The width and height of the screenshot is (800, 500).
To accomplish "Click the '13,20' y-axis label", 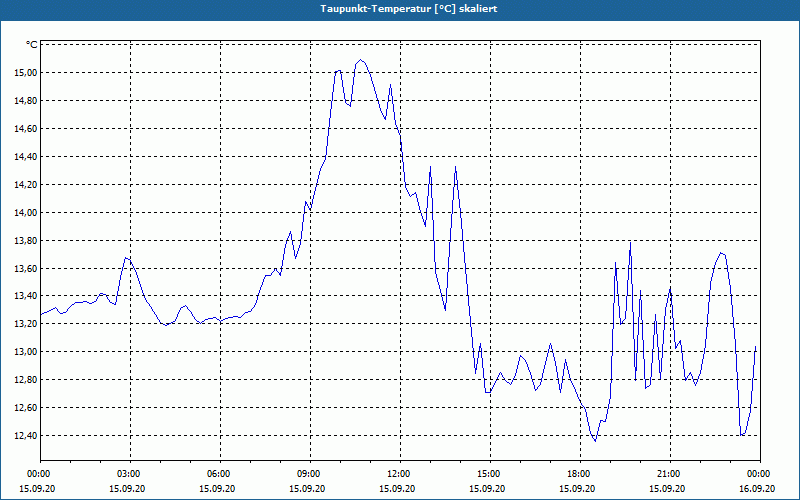I will tap(28, 323).
